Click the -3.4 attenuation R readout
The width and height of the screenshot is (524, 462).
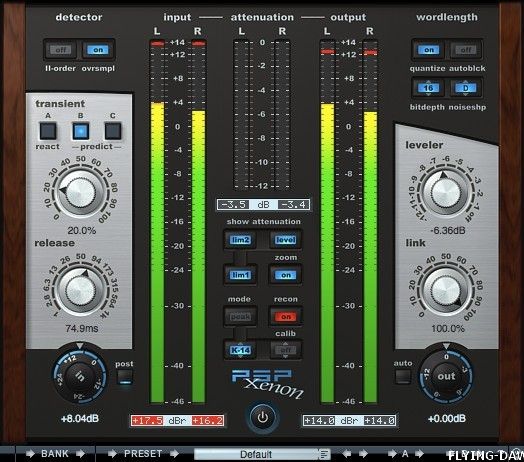pos(293,205)
